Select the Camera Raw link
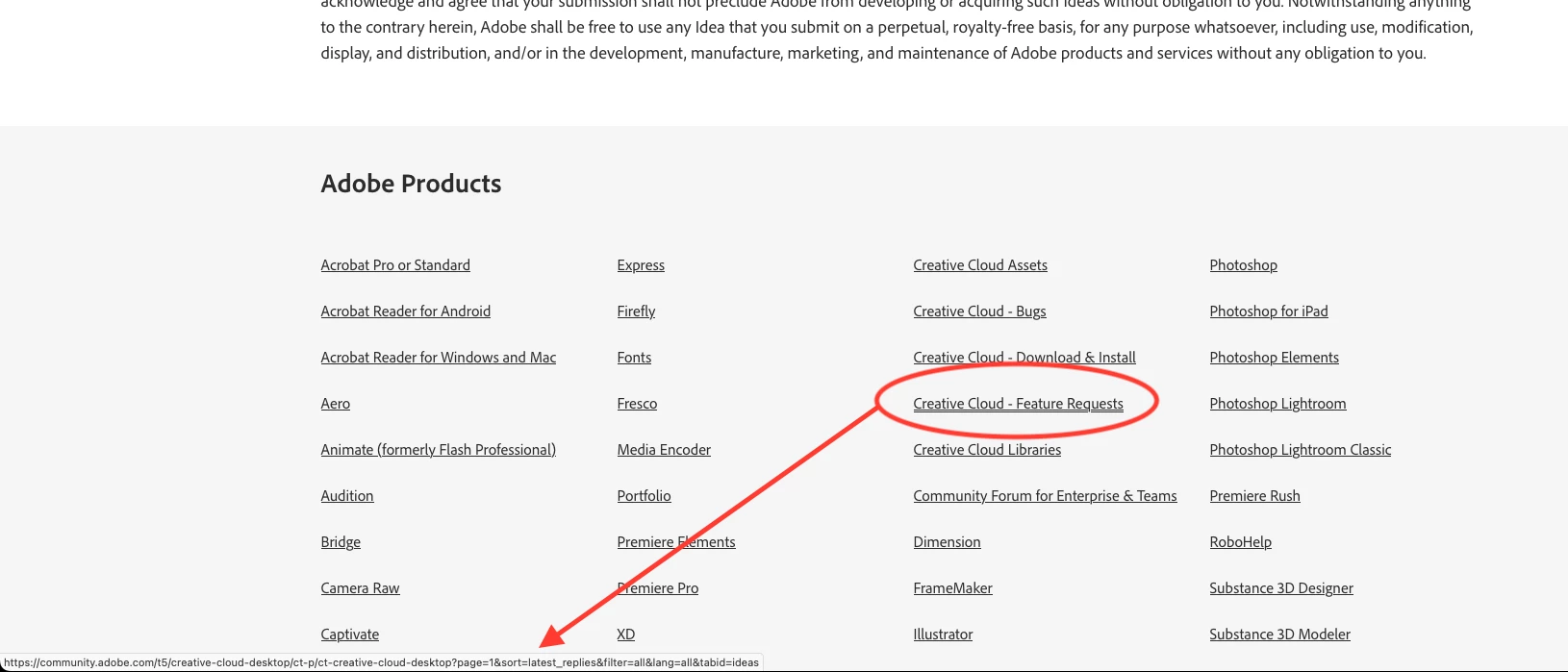 click(x=360, y=588)
